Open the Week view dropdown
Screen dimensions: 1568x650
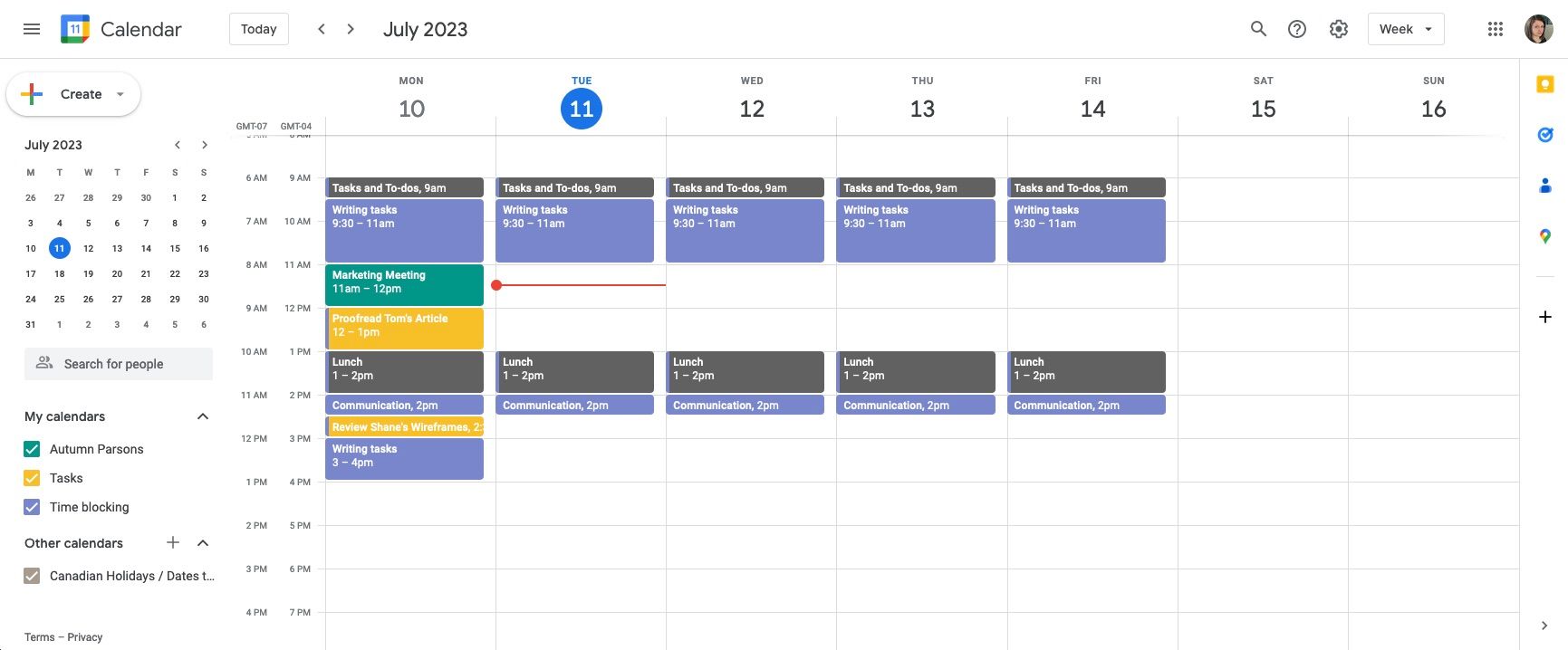pyautogui.click(x=1405, y=29)
